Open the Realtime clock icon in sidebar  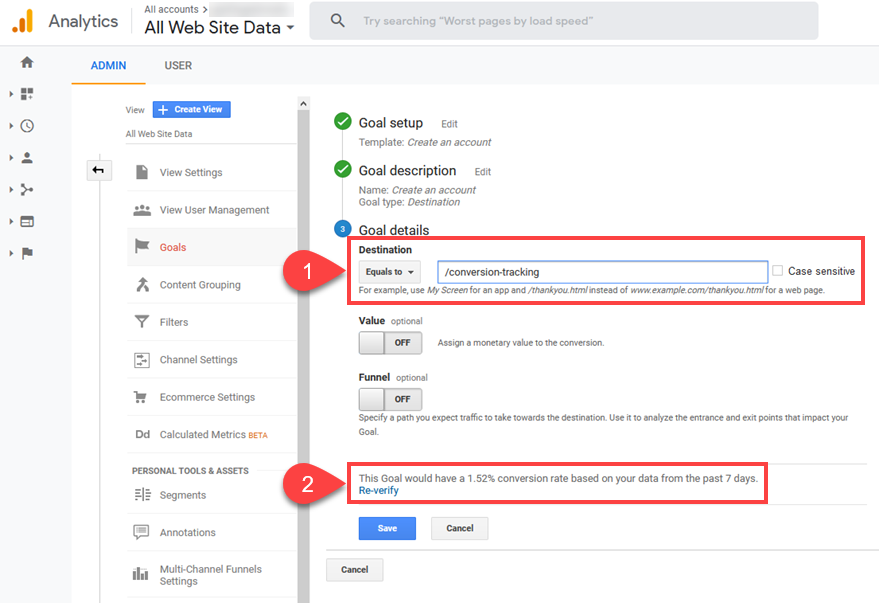[x=27, y=126]
